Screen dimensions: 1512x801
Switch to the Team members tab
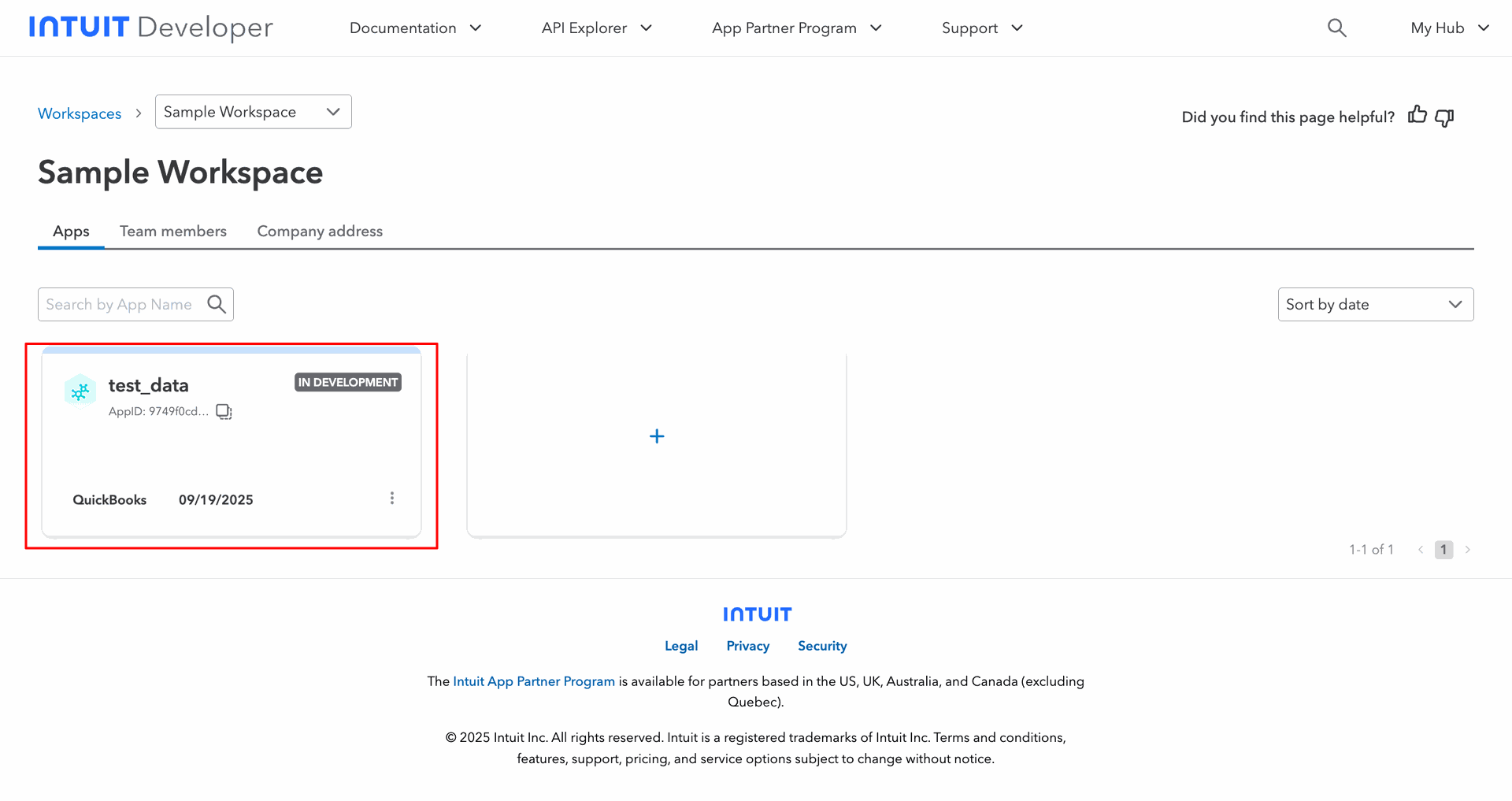click(x=173, y=232)
